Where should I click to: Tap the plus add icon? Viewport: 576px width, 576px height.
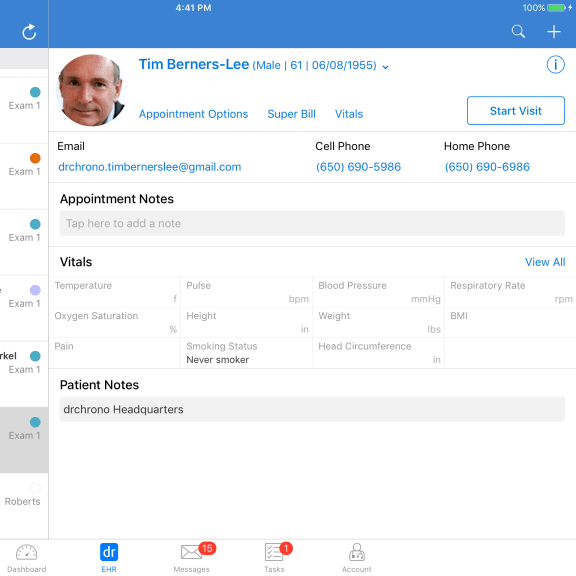click(x=554, y=32)
